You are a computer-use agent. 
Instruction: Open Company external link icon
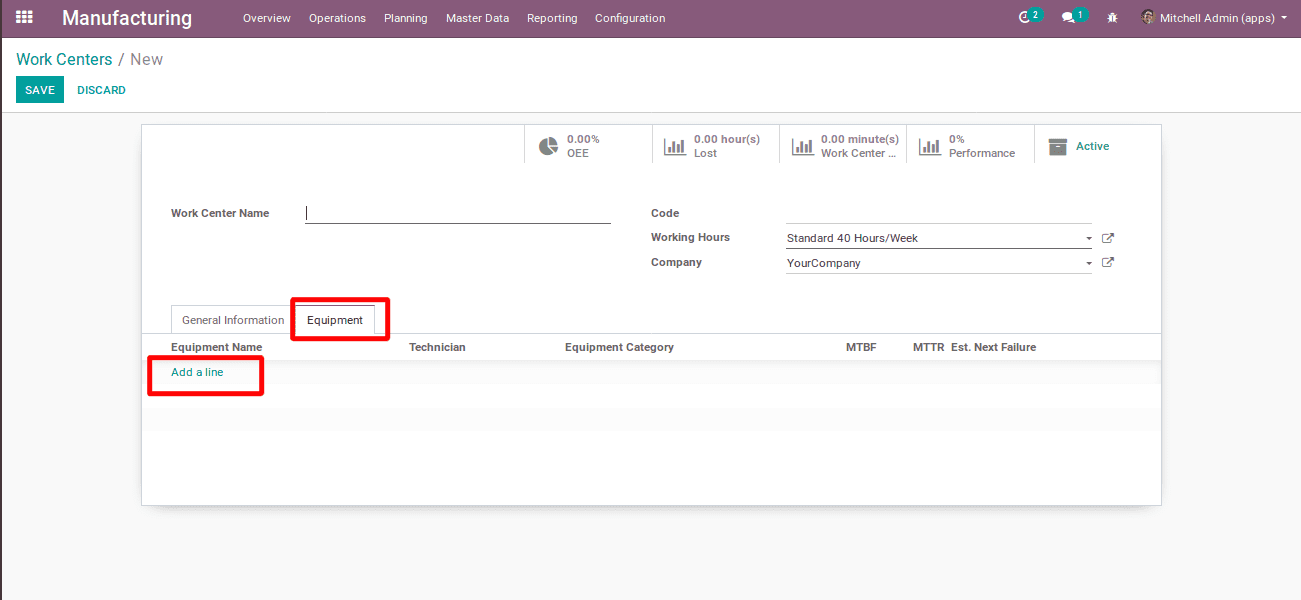[1108, 263]
